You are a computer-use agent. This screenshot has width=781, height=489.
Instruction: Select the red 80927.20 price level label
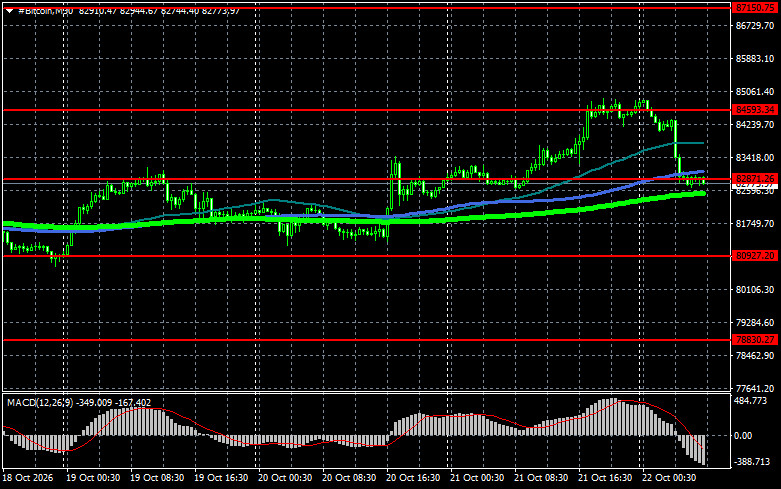[755, 255]
